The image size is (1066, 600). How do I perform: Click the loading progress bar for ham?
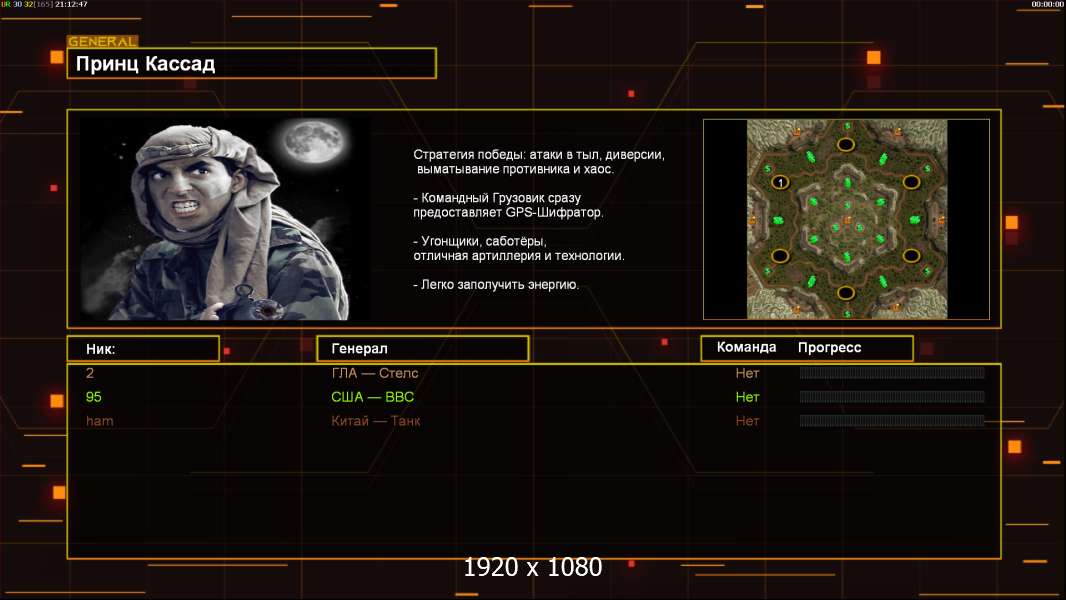point(892,421)
